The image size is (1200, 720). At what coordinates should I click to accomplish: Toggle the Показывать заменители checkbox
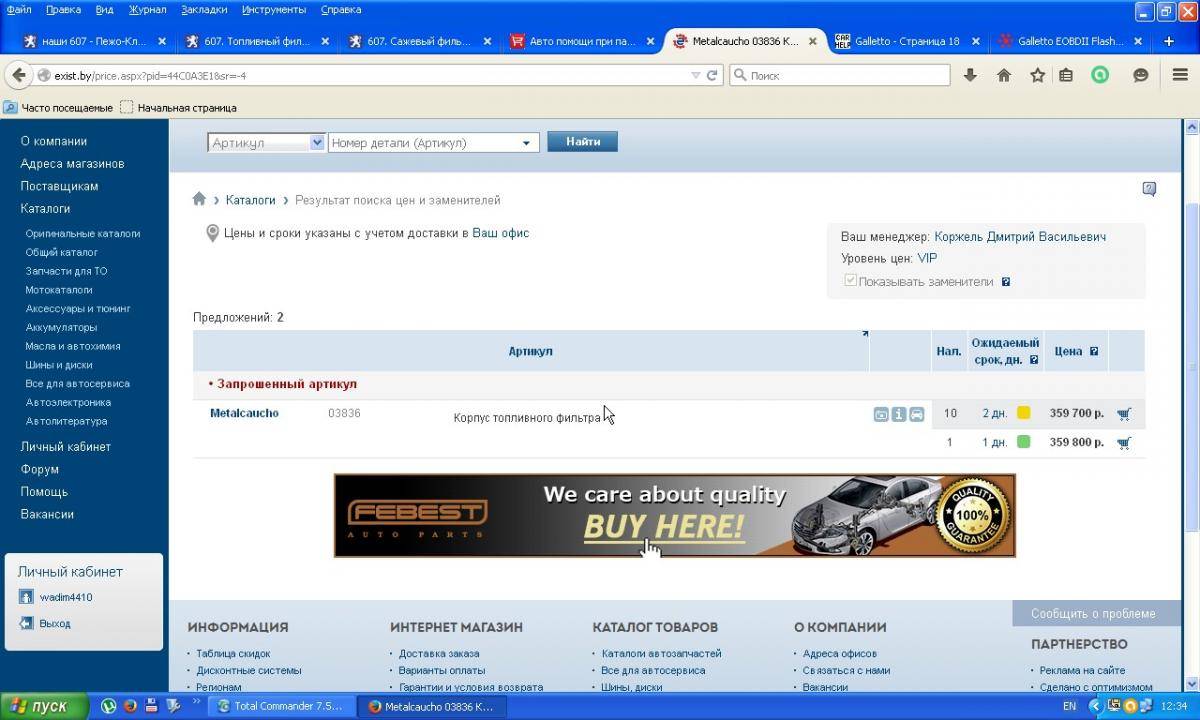pos(850,282)
